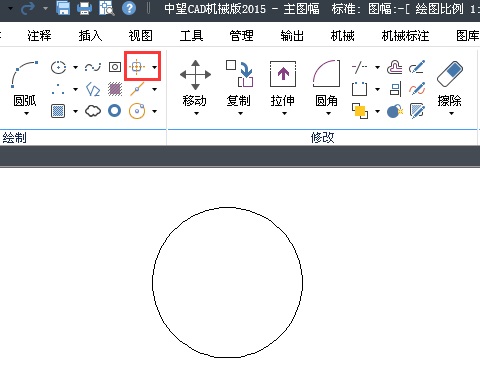This screenshot has height=372, width=480.
Task: Open the 视图 ribbon tab
Action: click(x=140, y=35)
